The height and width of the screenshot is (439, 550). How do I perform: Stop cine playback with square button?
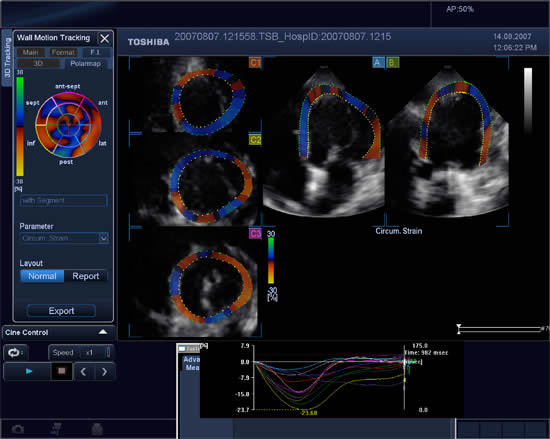[62, 371]
